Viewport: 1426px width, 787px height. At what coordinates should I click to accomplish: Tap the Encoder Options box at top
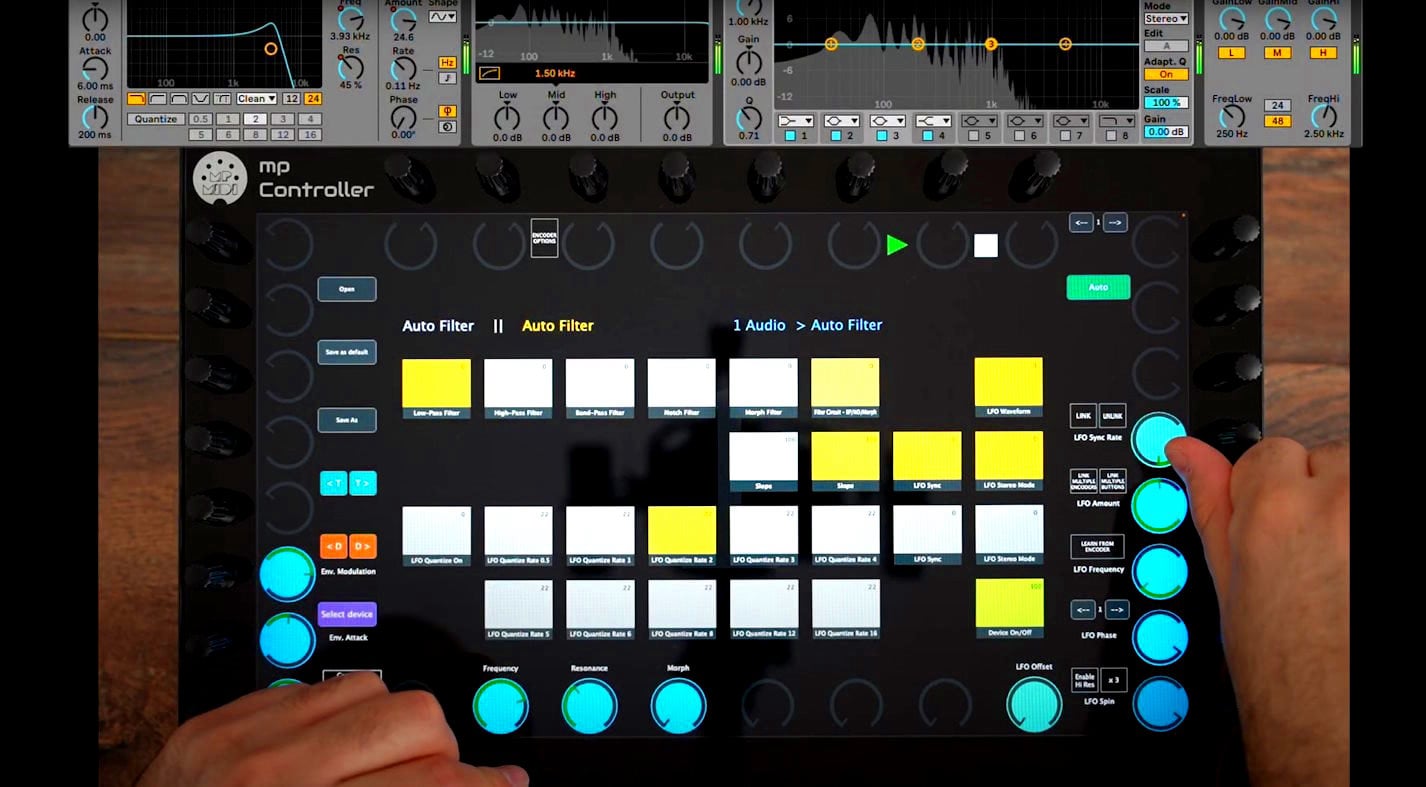point(544,238)
